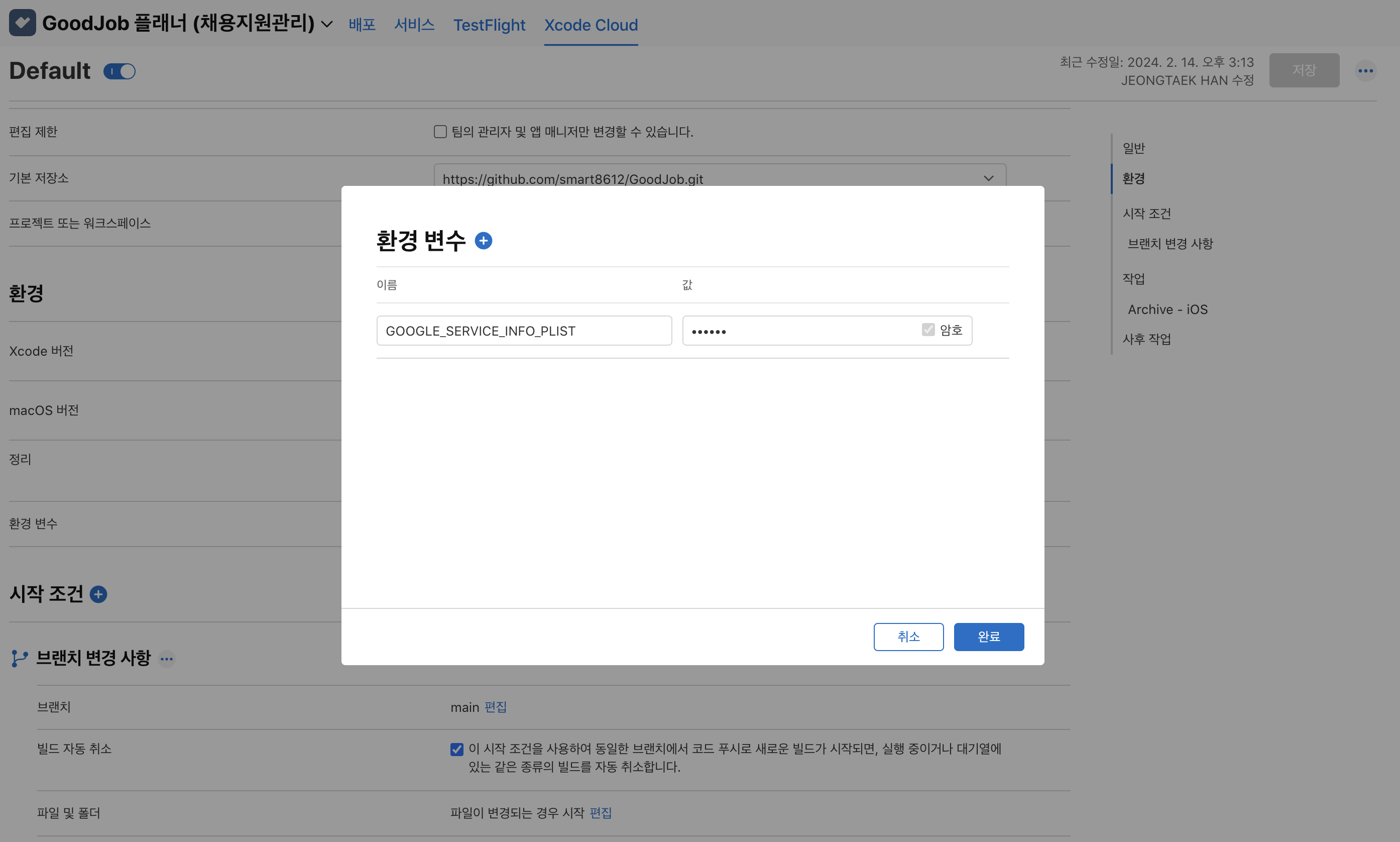
Task: Click the branch icon beside 브랜치 변경 사항
Action: coord(19,658)
